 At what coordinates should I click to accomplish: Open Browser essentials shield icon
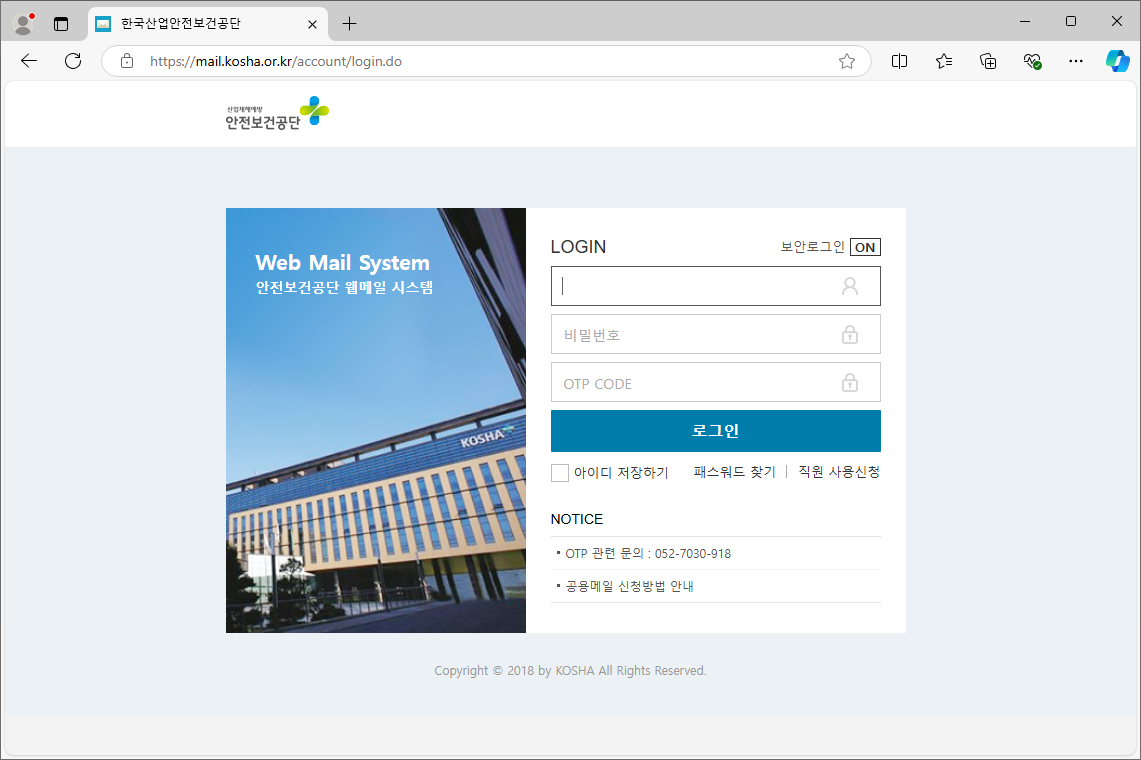[x=1032, y=61]
